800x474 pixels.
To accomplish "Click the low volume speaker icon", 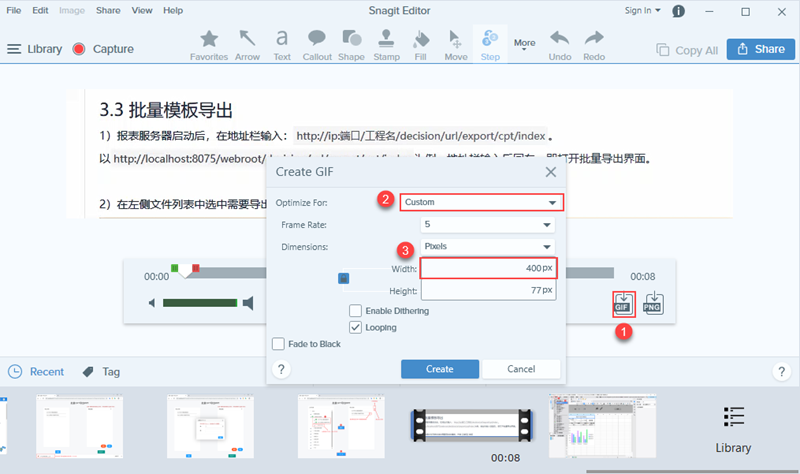I will pos(152,303).
